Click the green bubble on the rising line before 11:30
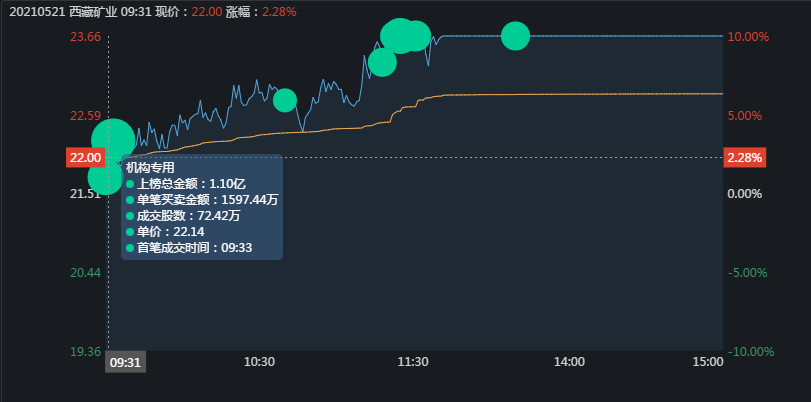 pyautogui.click(x=381, y=63)
